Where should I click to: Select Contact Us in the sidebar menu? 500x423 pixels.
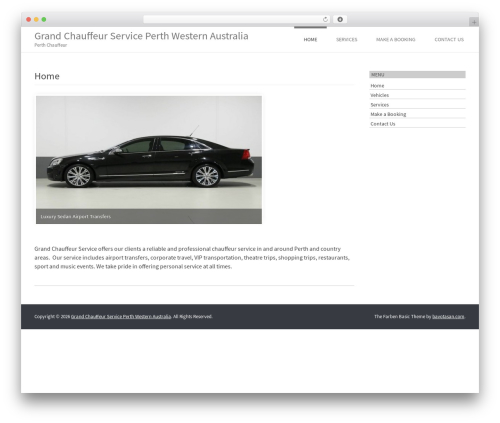[383, 124]
